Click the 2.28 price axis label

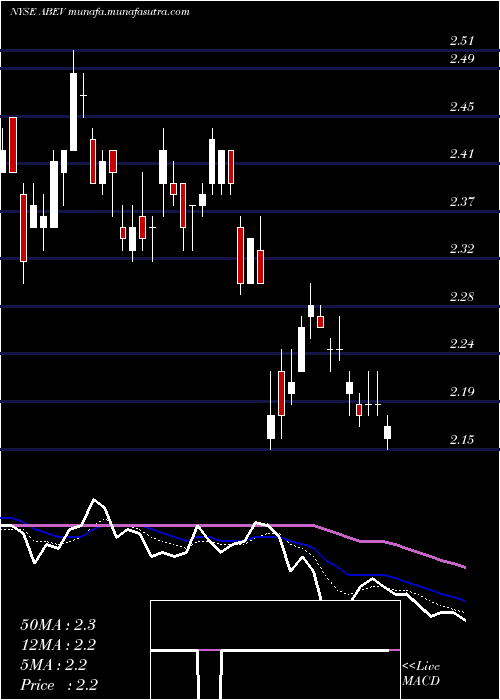(462, 297)
